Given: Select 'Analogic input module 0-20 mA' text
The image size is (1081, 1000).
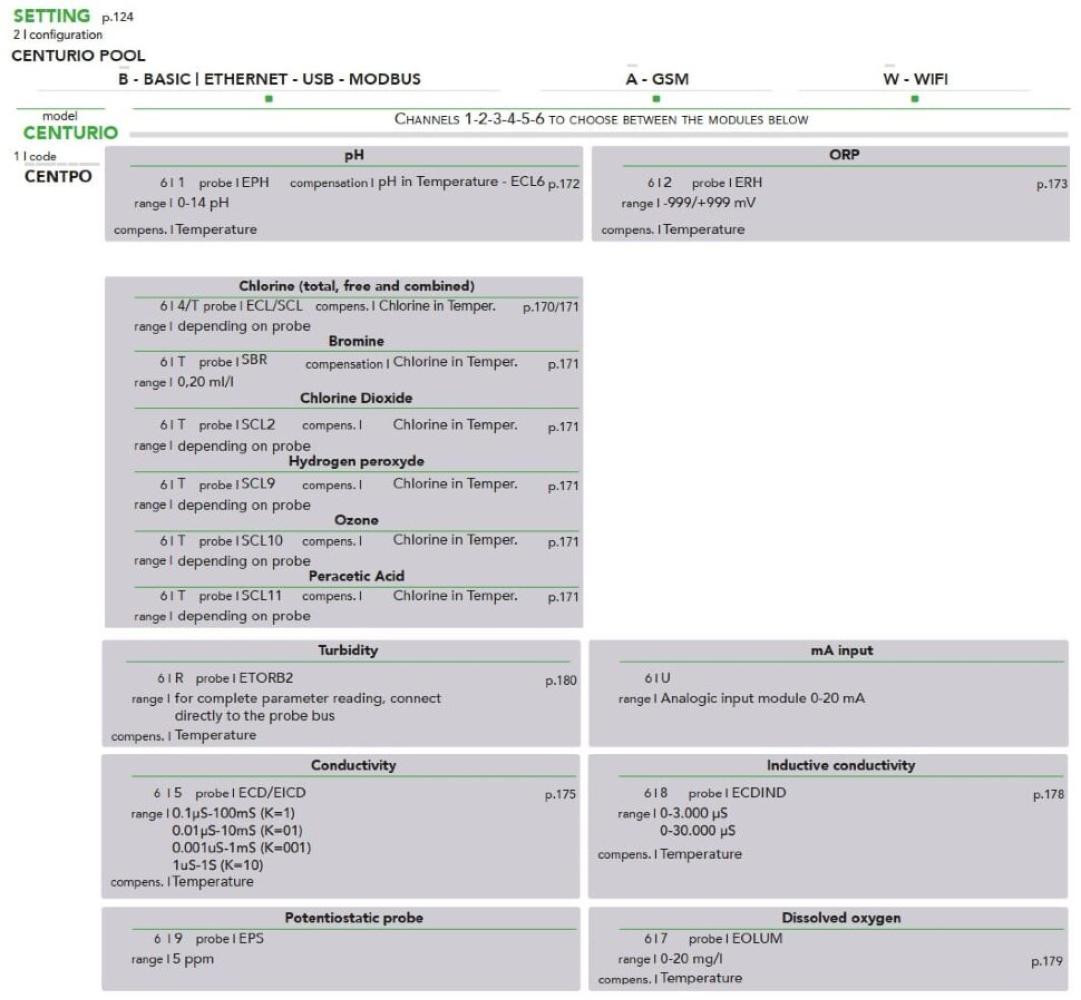Looking at the screenshot, I should pyautogui.click(x=762, y=698).
